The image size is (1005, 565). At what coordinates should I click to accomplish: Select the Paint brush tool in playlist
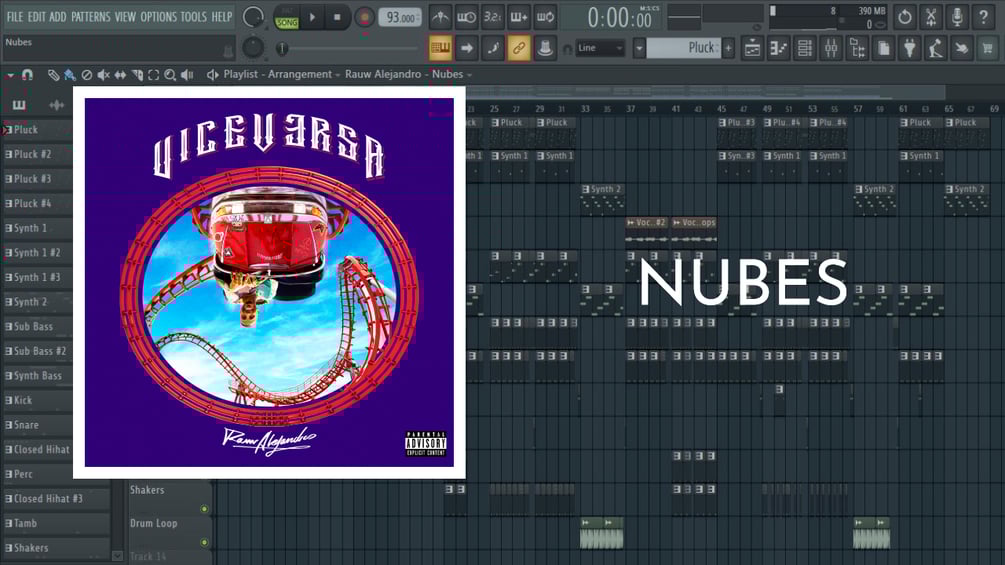pyautogui.click(x=69, y=75)
